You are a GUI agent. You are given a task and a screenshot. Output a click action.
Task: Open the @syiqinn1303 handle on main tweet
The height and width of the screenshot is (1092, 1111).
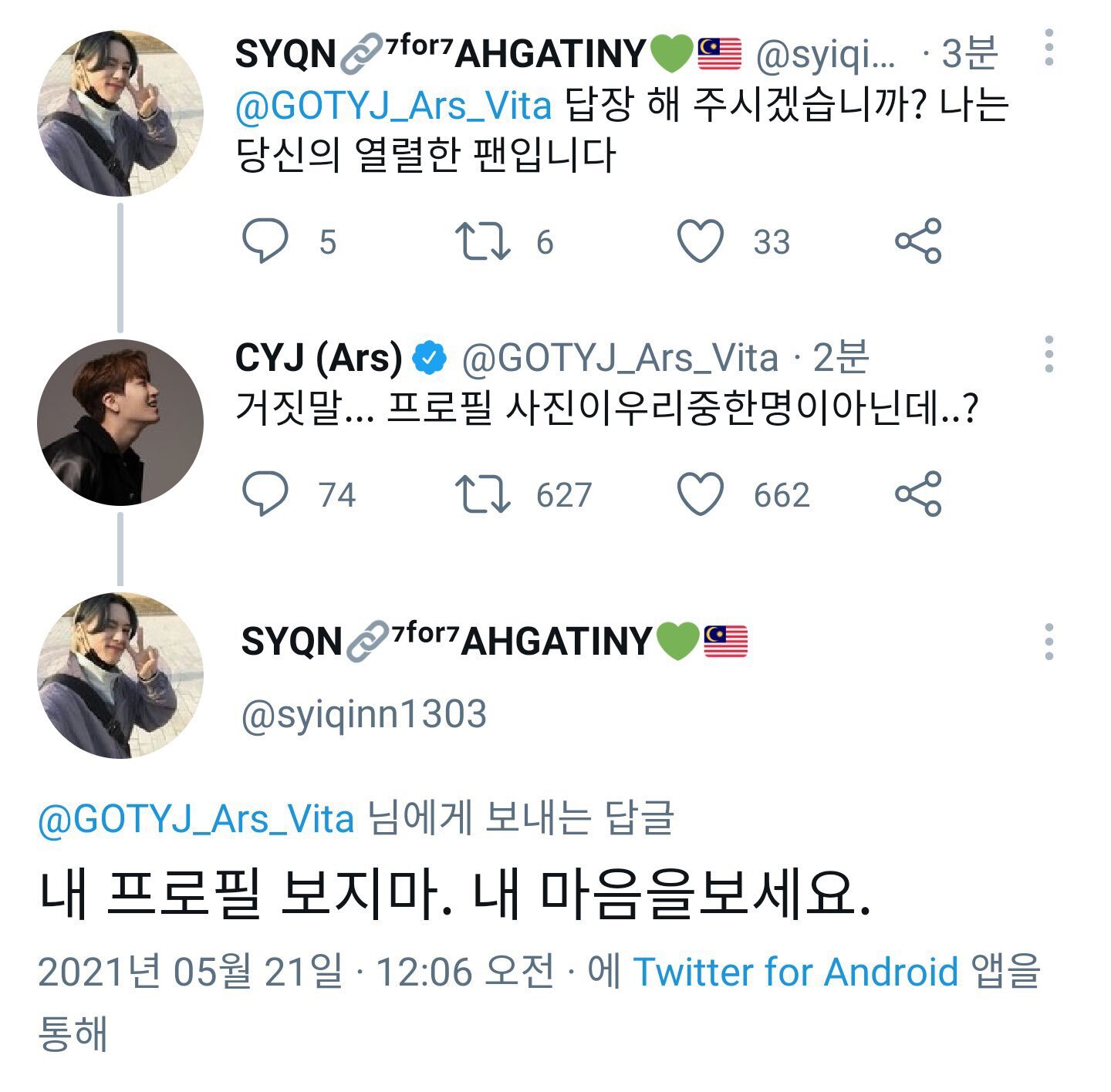click(363, 714)
